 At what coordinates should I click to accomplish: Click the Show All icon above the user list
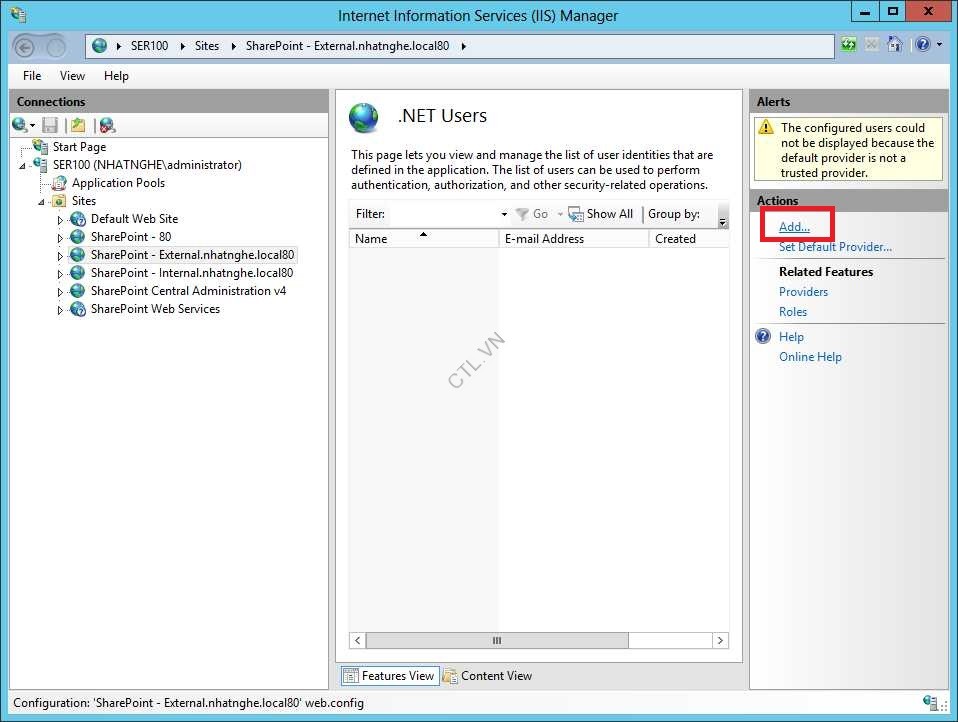(x=576, y=213)
